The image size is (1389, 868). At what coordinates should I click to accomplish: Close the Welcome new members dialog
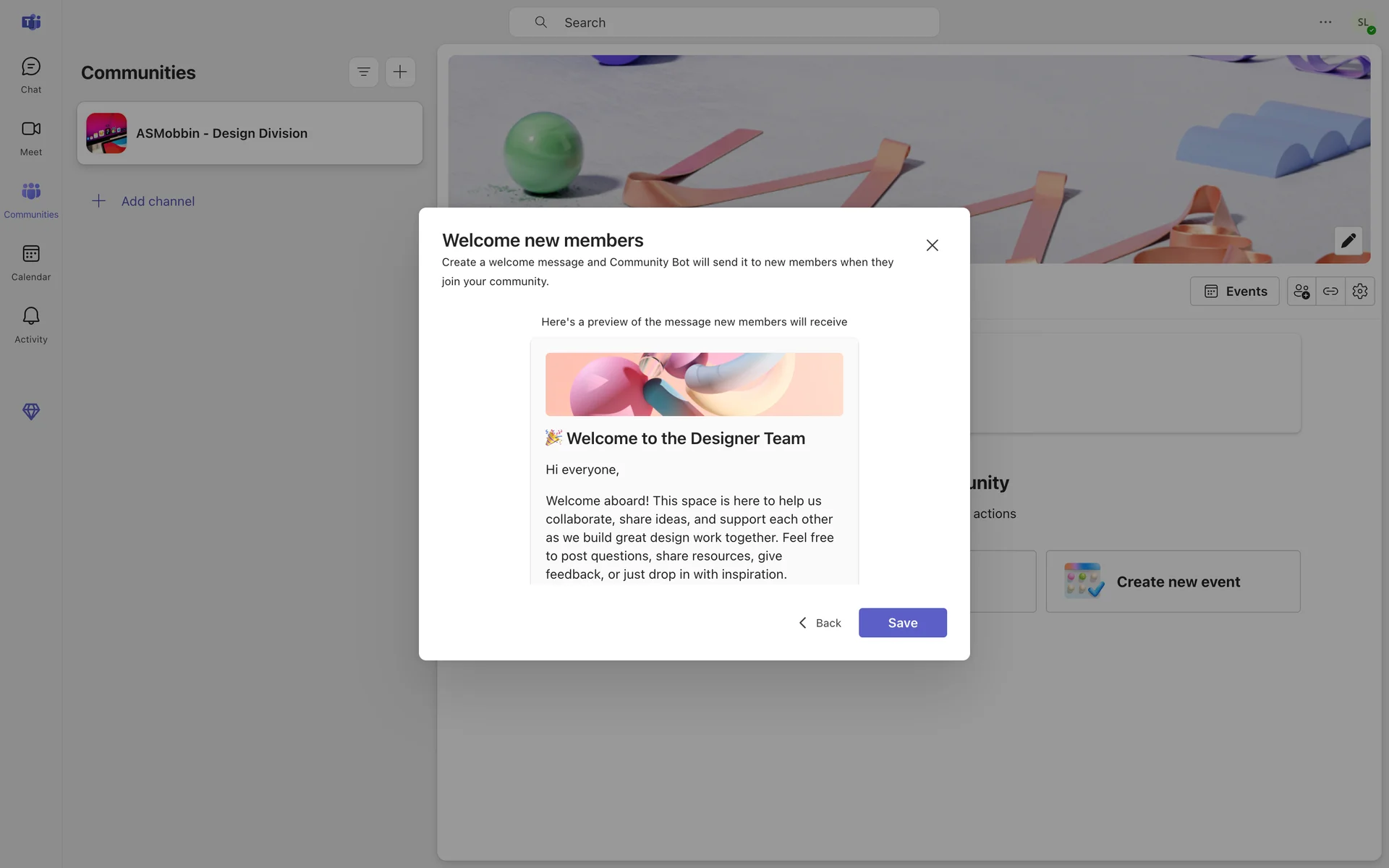point(932,245)
